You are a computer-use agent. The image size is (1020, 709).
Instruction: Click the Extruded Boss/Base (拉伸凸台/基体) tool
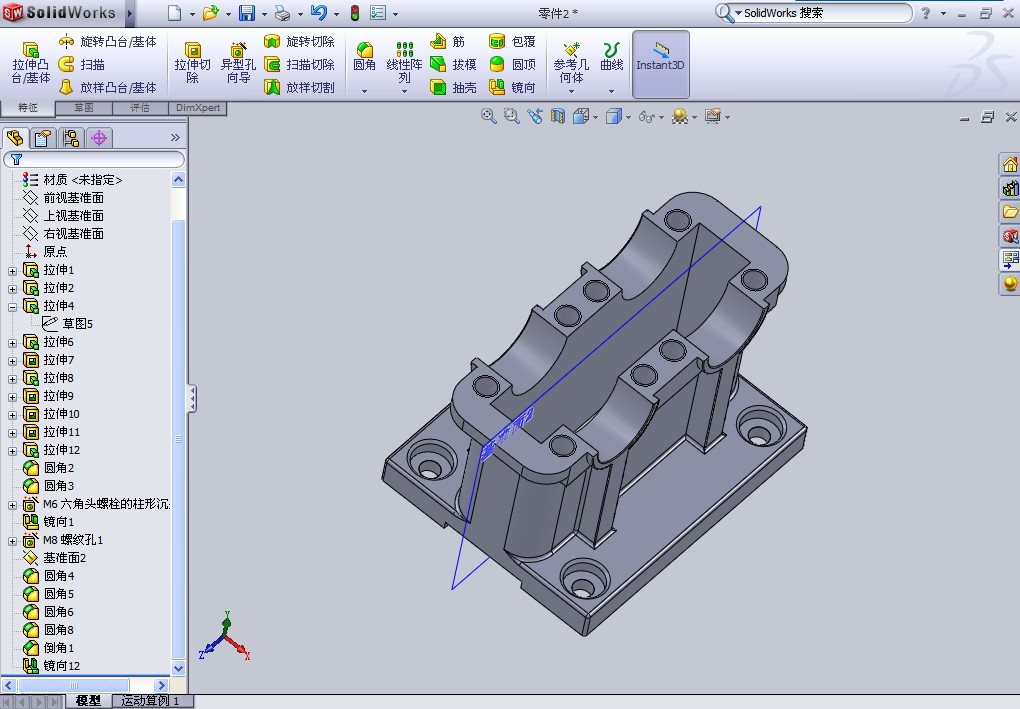[31, 63]
